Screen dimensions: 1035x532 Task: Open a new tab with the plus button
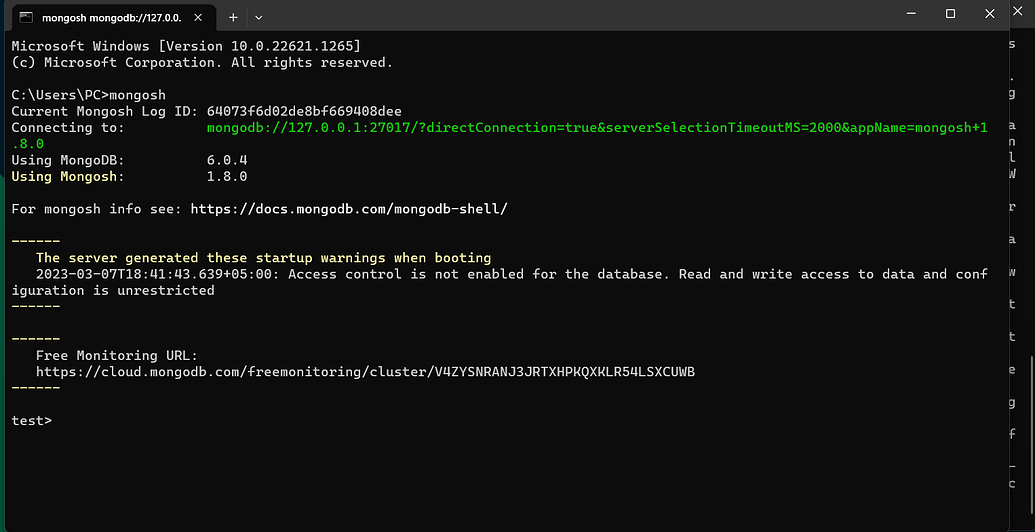pyautogui.click(x=233, y=17)
